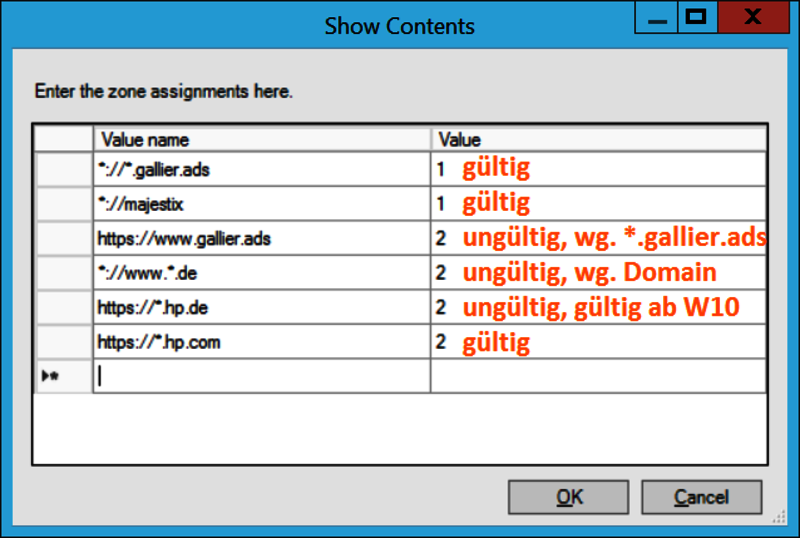Click the value cell of https://*.hp.de row
This screenshot has width=800, height=538.
point(598,307)
